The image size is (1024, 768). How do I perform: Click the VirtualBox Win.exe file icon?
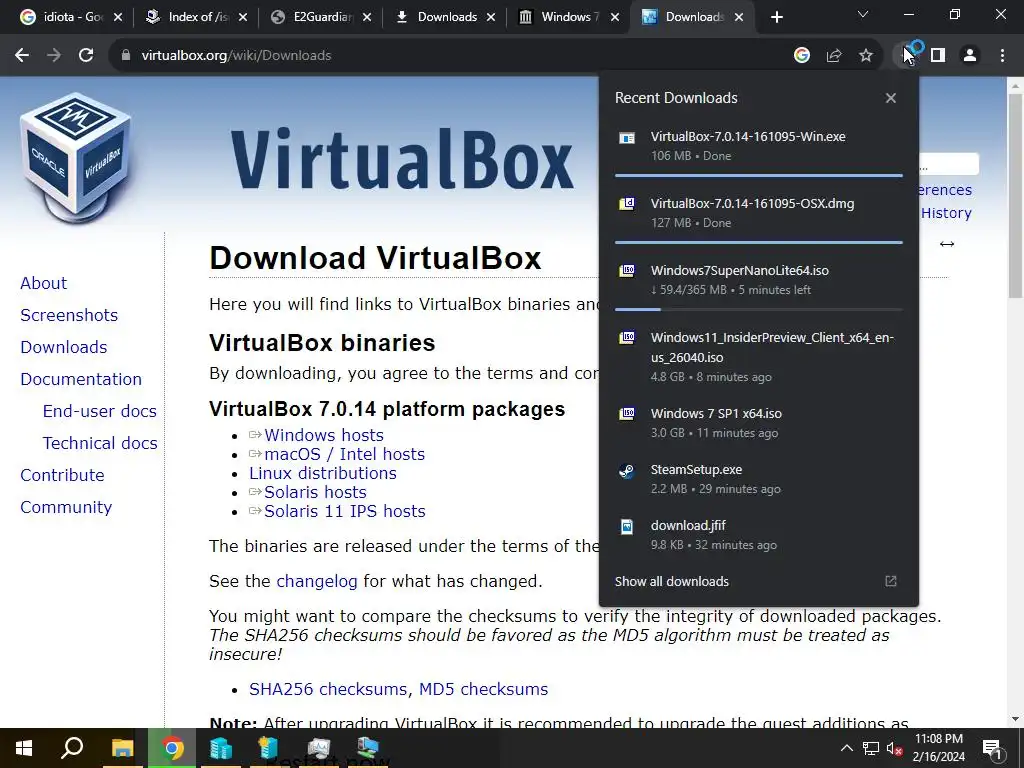(627, 138)
